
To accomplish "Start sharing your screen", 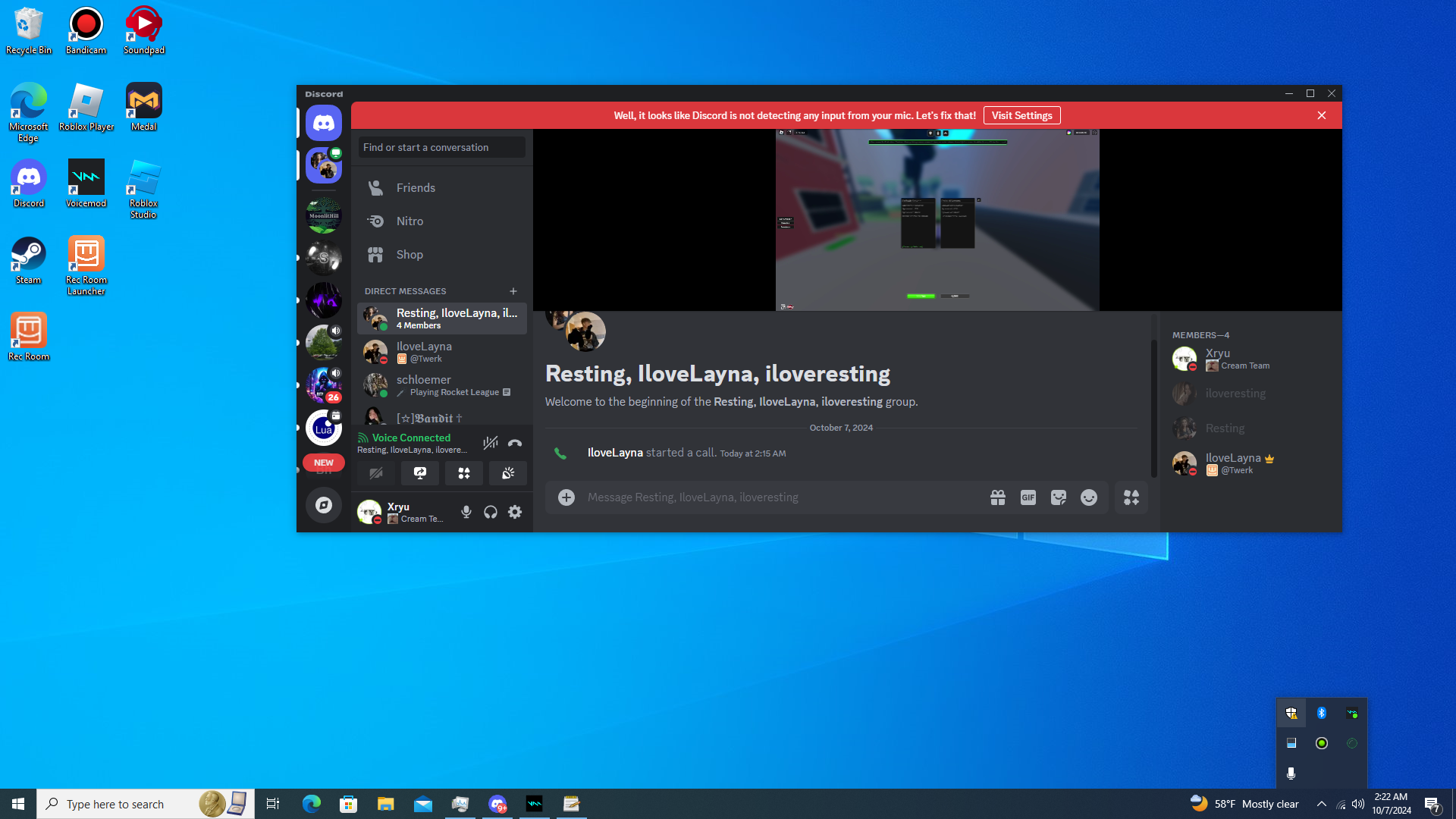I will point(420,473).
